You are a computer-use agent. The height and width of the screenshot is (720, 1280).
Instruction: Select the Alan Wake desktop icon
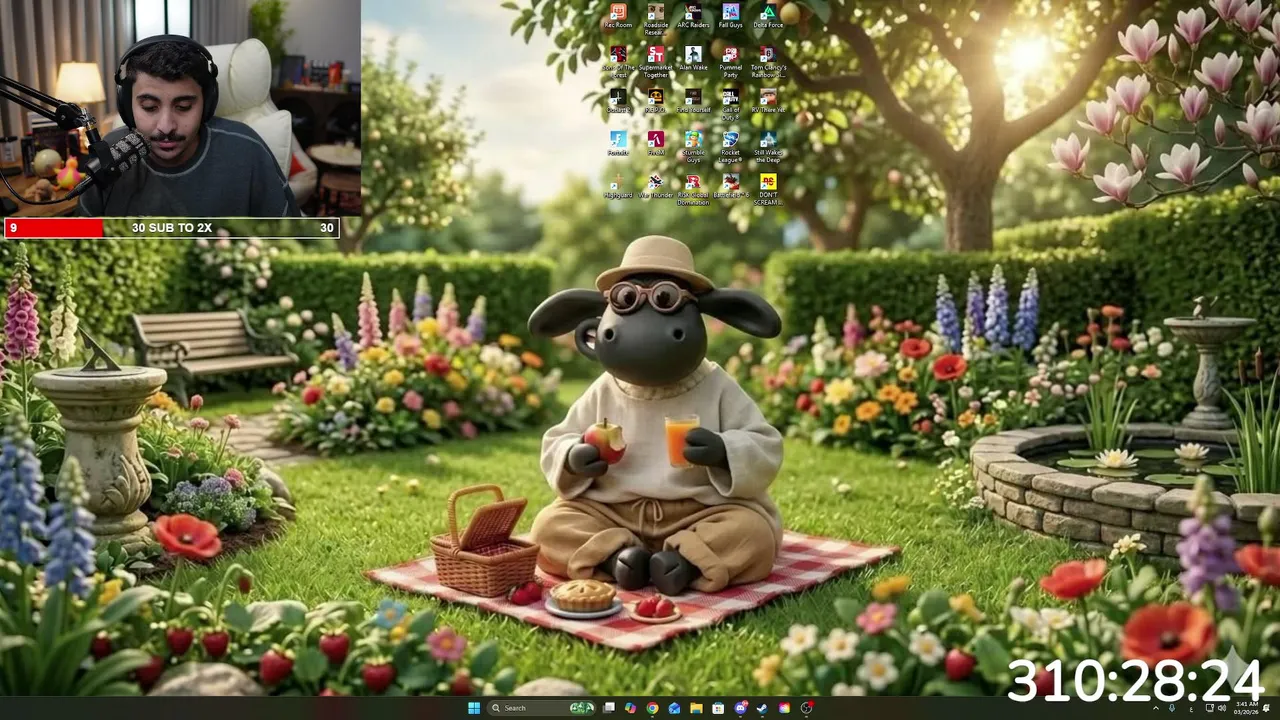click(693, 58)
